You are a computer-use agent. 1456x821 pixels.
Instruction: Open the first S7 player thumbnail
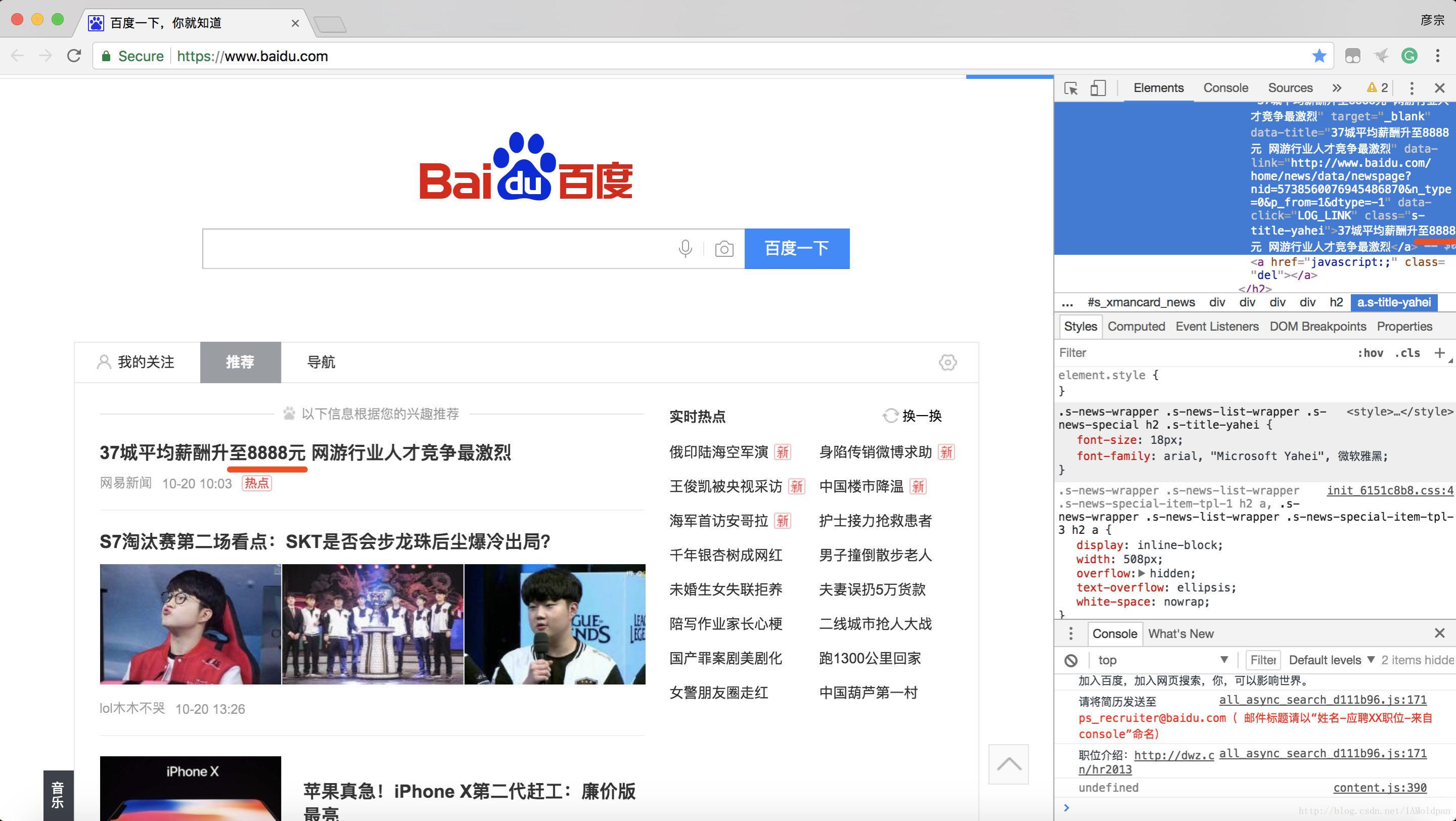(191, 624)
